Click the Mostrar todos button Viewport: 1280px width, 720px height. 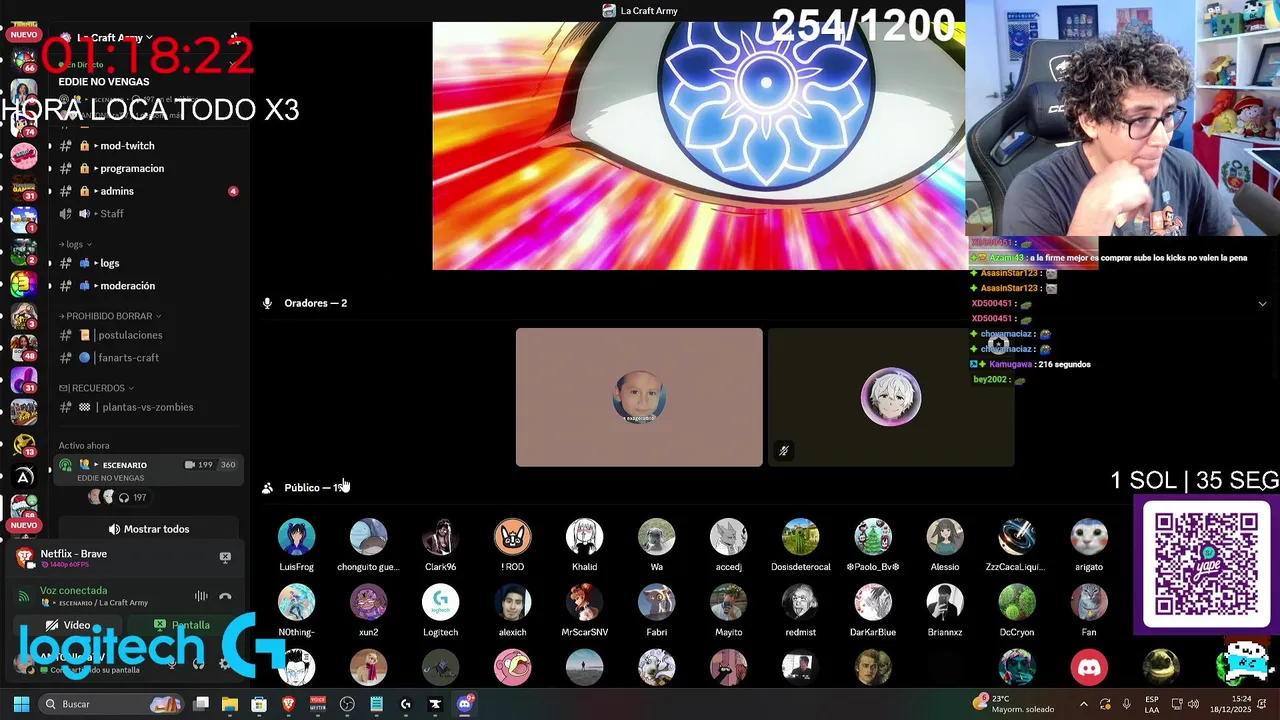pyautogui.click(x=148, y=529)
